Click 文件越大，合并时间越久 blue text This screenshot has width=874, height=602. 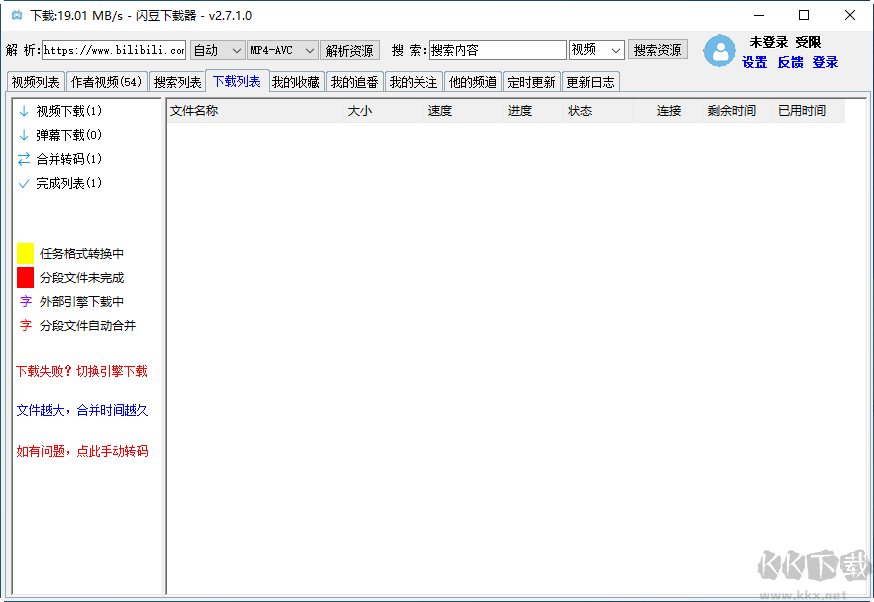coord(82,411)
